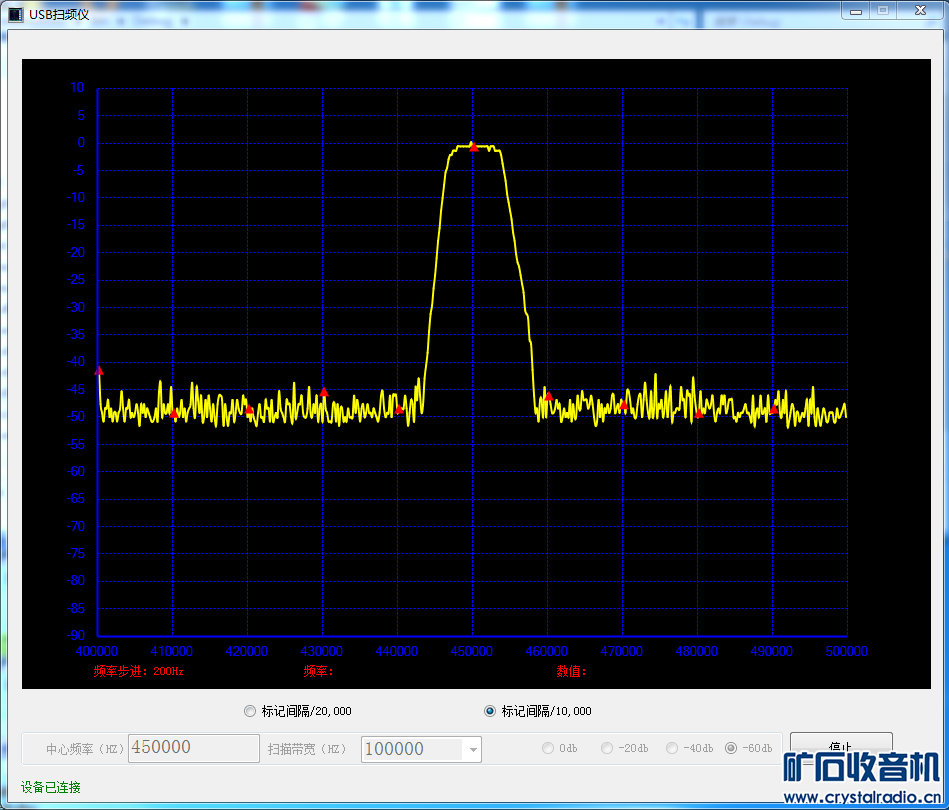Select the 标记间隔/20,000 radio option

(x=250, y=711)
